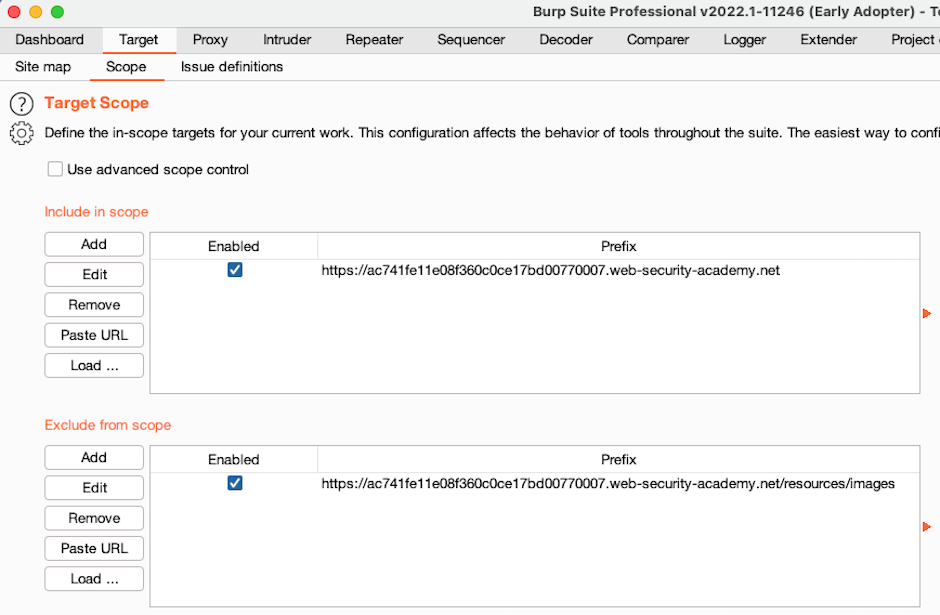Switch to the Comparer tab

(x=658, y=40)
